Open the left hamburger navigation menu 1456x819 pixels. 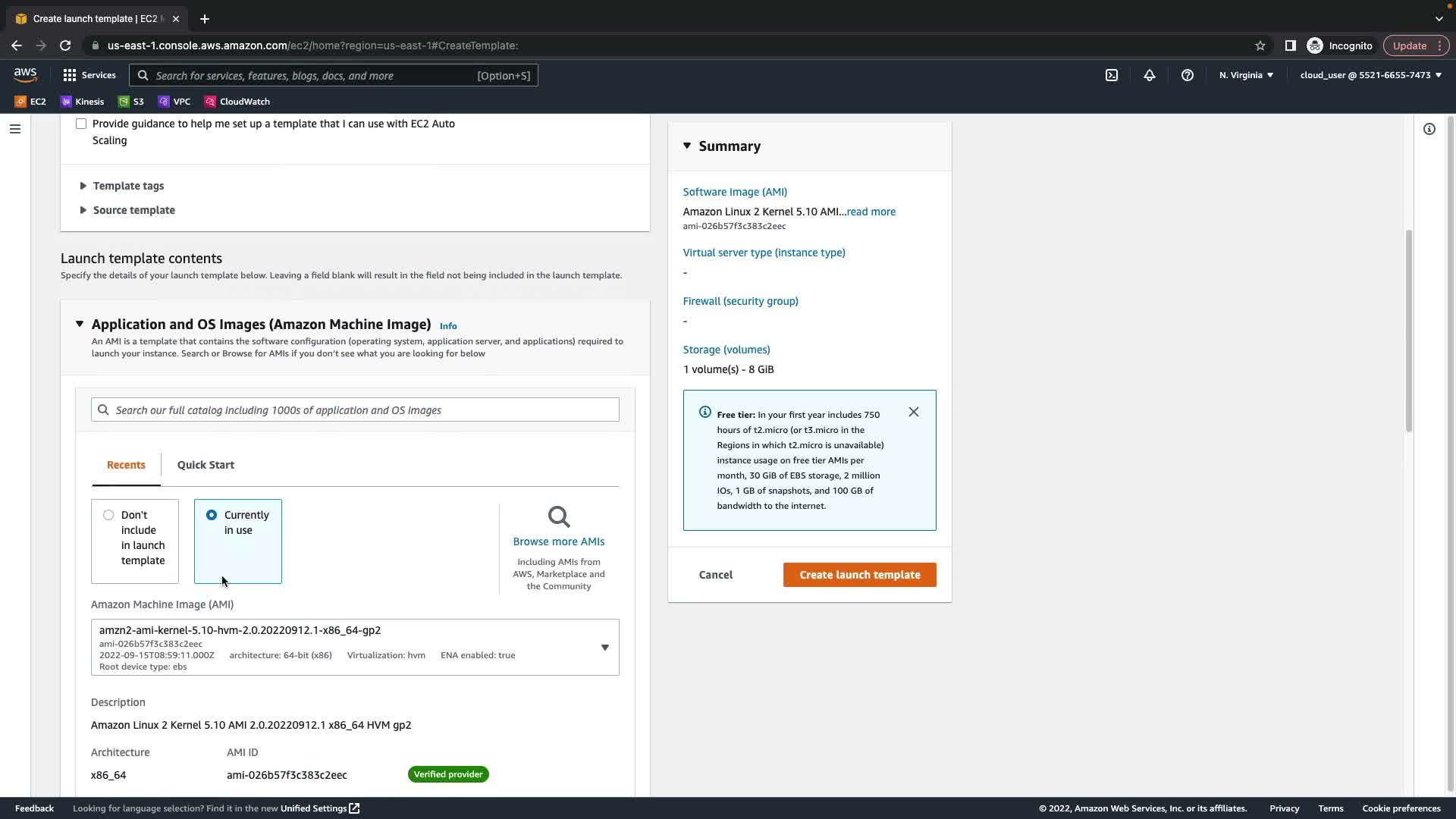[x=14, y=129]
